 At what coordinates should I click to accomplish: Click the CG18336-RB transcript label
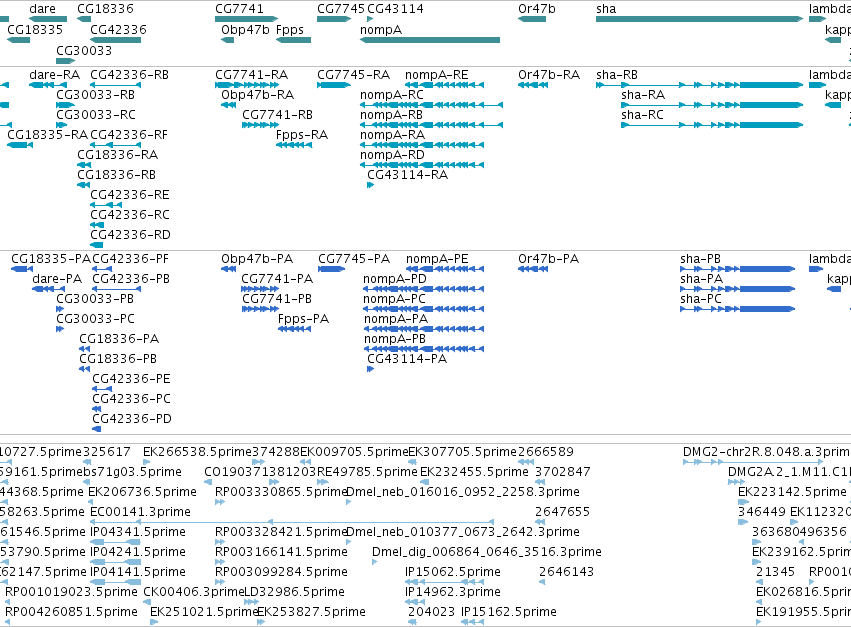click(117, 174)
